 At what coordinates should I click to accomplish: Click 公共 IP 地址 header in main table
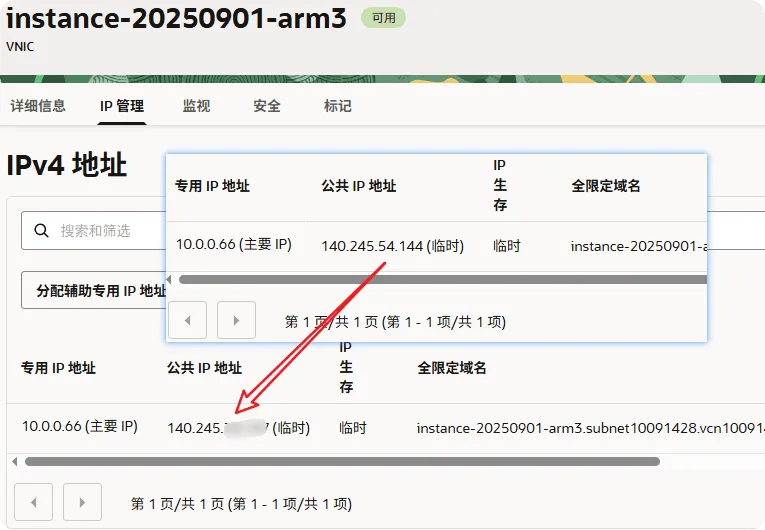point(204,367)
